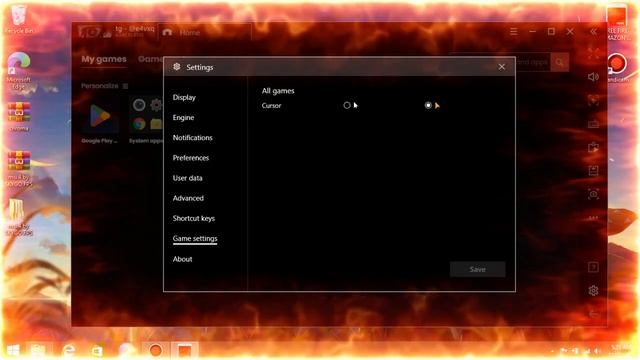Click the emulator search button
640x360 pixels.
click(560, 62)
